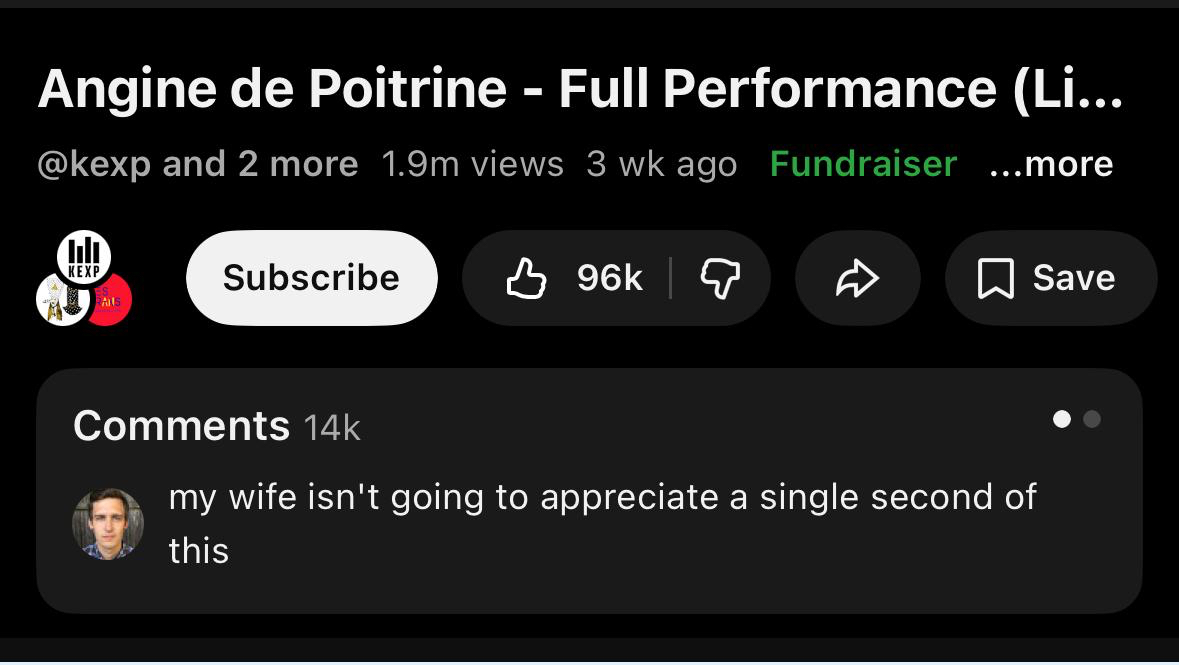Open the Comments section header
This screenshot has height=665, width=1179.
(181, 426)
